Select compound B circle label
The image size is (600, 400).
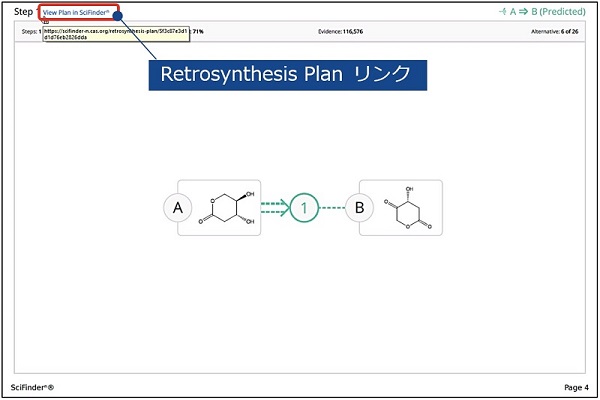pyautogui.click(x=359, y=208)
